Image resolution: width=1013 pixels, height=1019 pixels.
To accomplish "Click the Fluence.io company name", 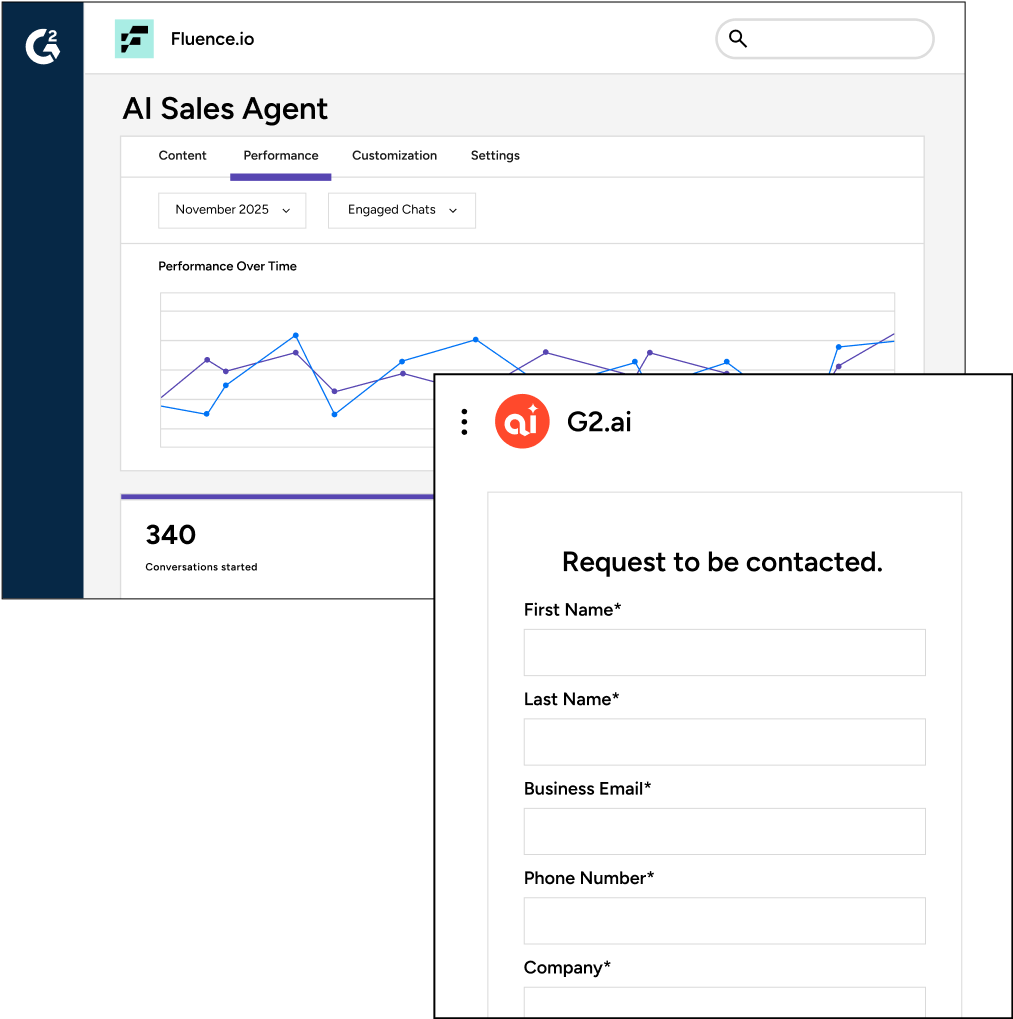I will 212,40.
